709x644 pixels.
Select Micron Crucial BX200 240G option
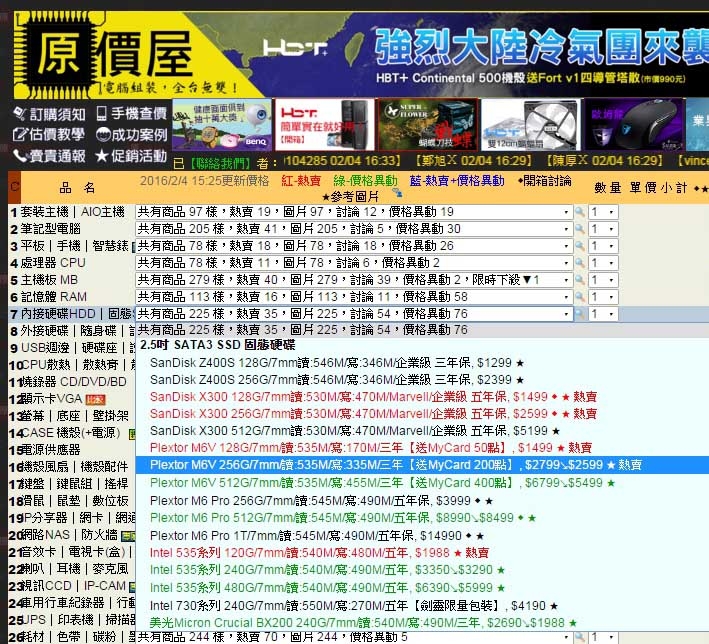click(422, 623)
